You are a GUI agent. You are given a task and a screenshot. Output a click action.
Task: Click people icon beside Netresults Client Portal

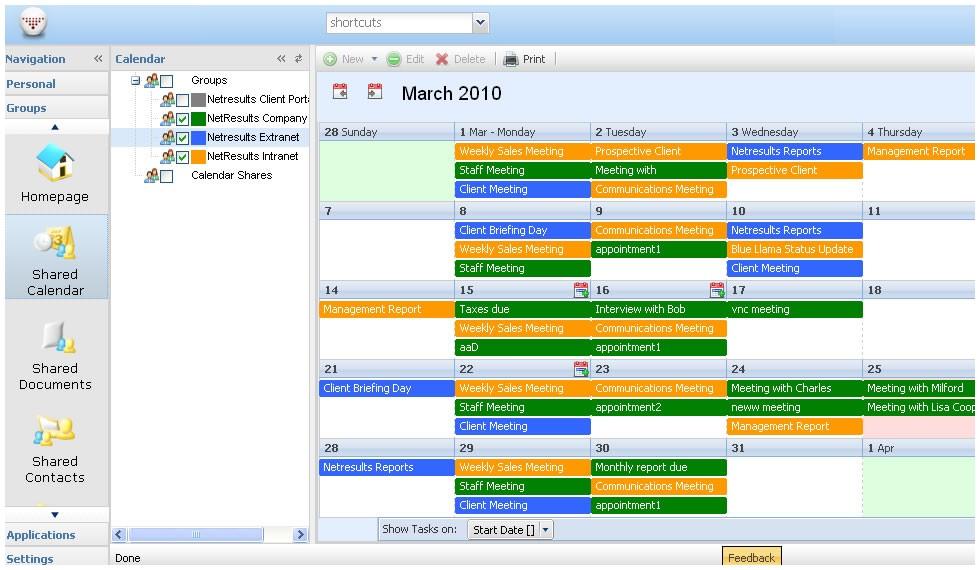tap(168, 99)
